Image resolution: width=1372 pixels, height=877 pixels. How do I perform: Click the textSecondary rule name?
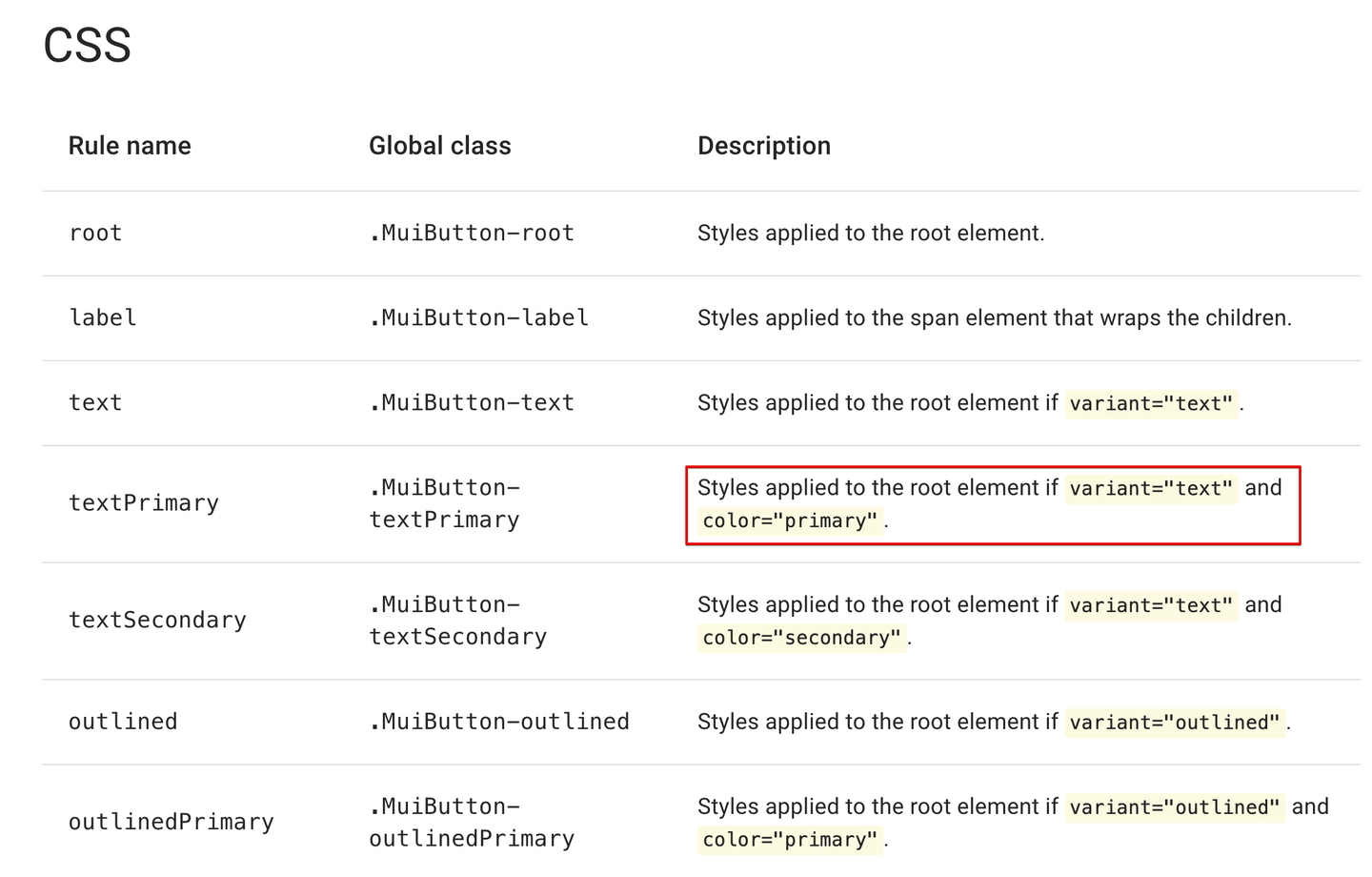[x=157, y=621]
